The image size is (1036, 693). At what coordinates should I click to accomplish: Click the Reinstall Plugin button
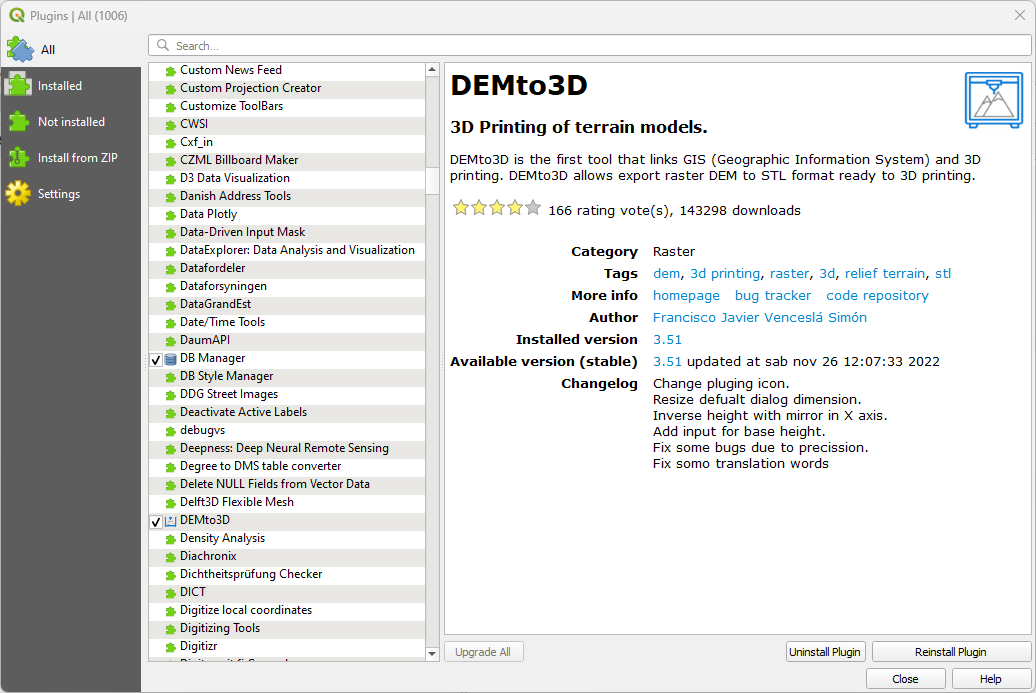pyautogui.click(x=951, y=652)
